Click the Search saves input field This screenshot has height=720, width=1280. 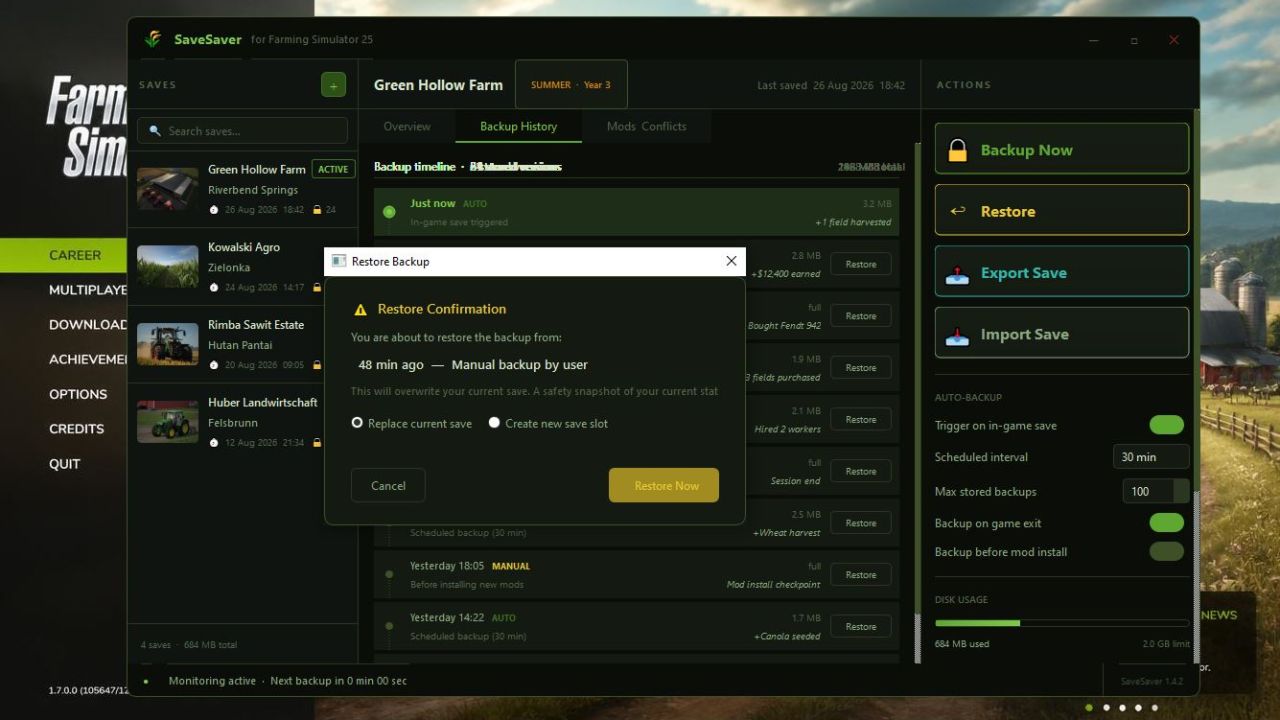[x=243, y=131]
